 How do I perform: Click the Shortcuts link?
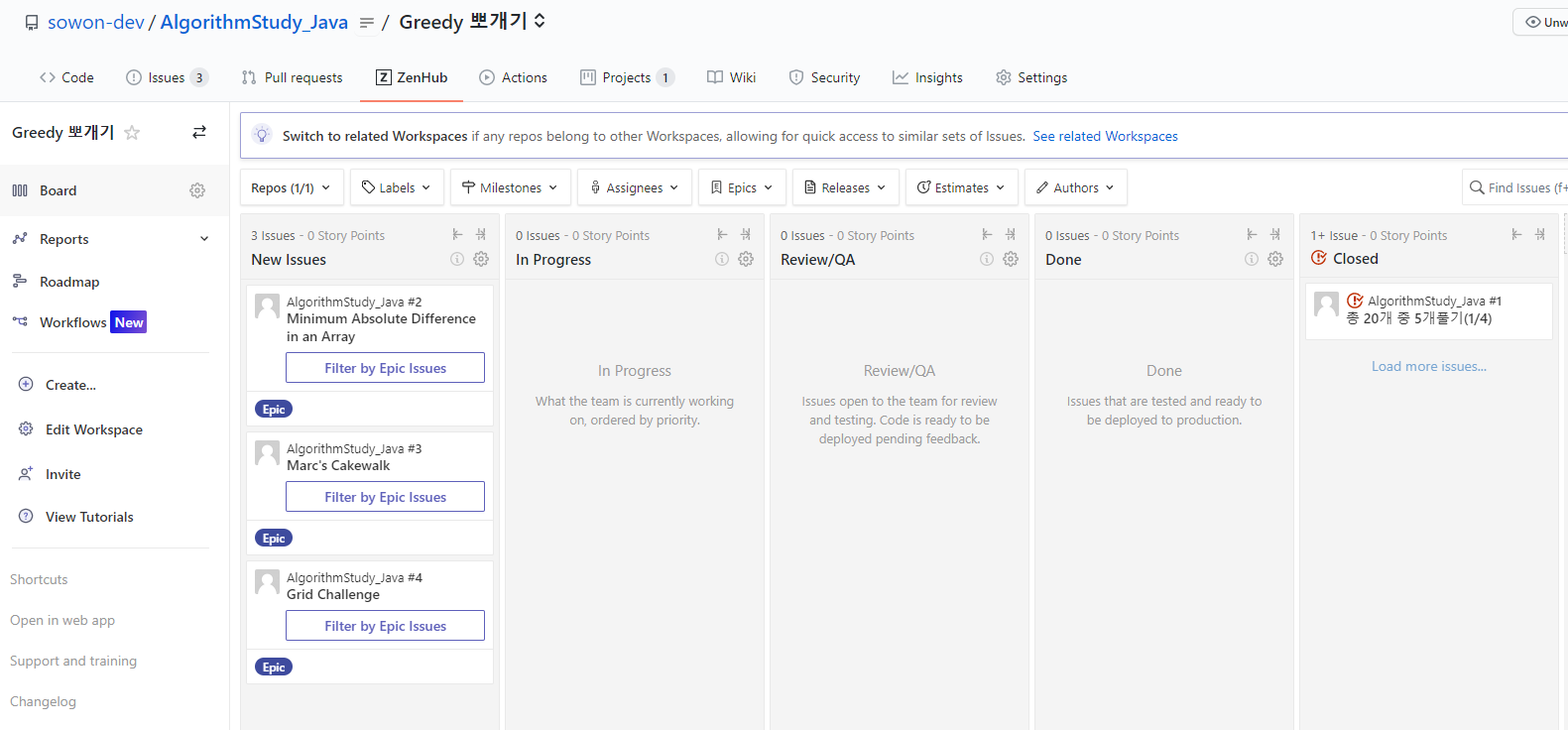coord(39,579)
